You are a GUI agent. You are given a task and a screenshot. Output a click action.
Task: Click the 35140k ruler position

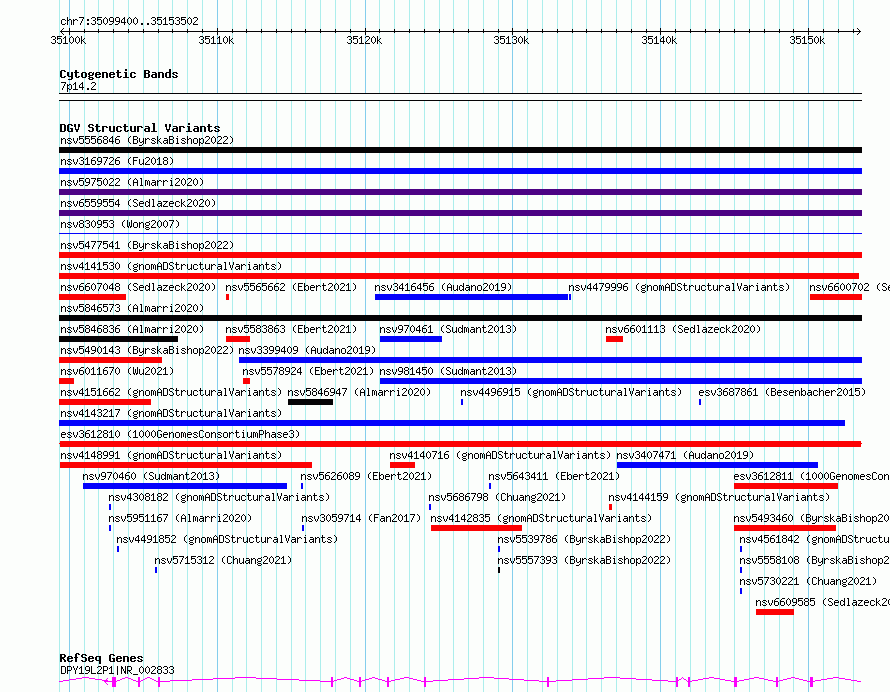pyautogui.click(x=659, y=40)
